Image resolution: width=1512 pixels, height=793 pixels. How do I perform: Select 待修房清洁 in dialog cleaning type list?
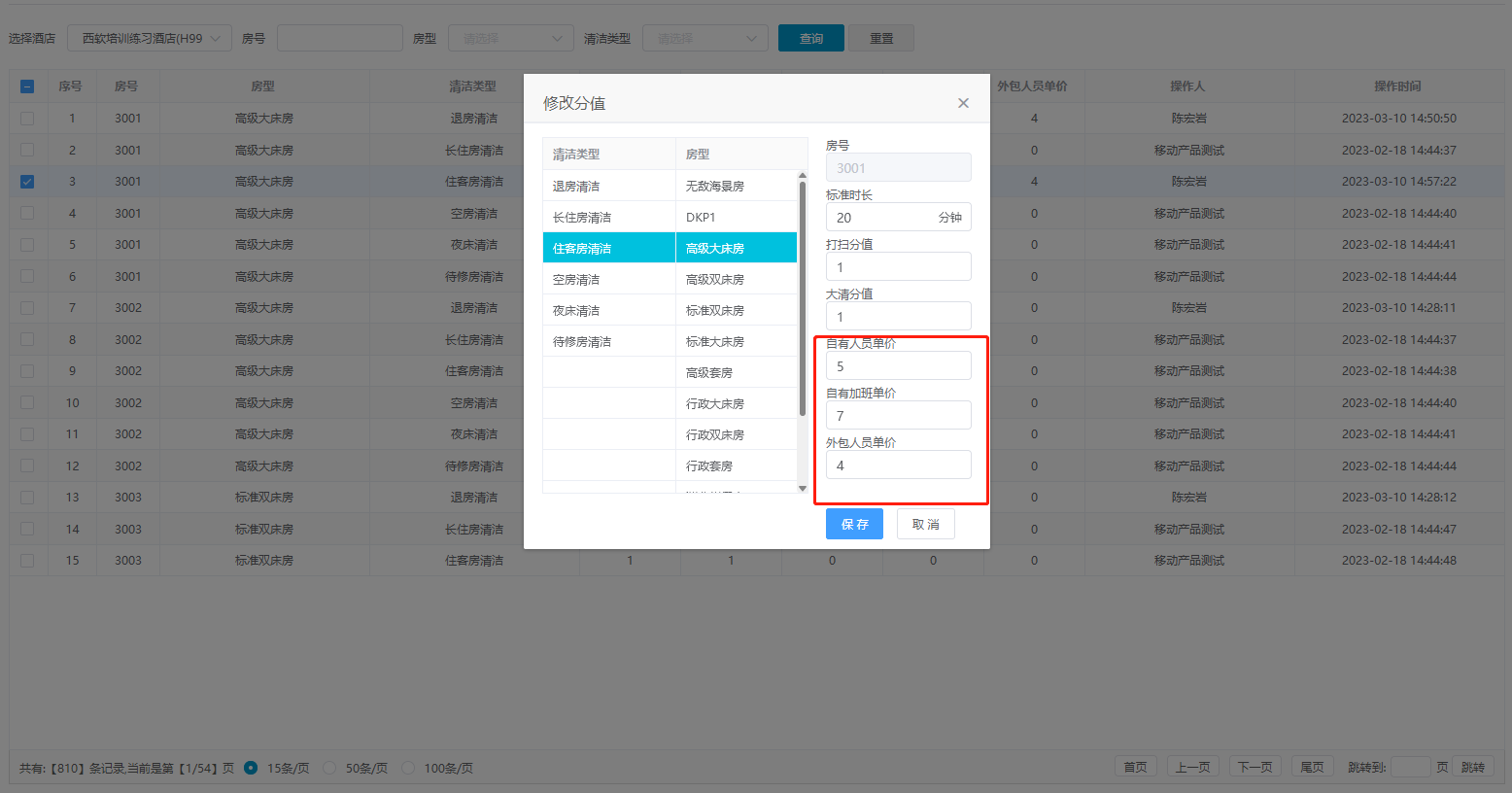(609, 341)
